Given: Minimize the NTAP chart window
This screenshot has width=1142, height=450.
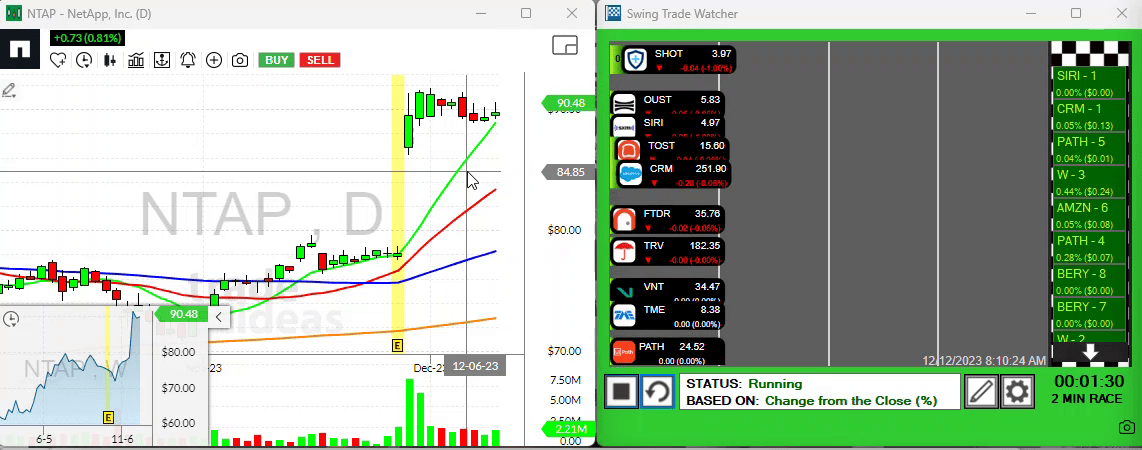Looking at the screenshot, I should (480, 13).
